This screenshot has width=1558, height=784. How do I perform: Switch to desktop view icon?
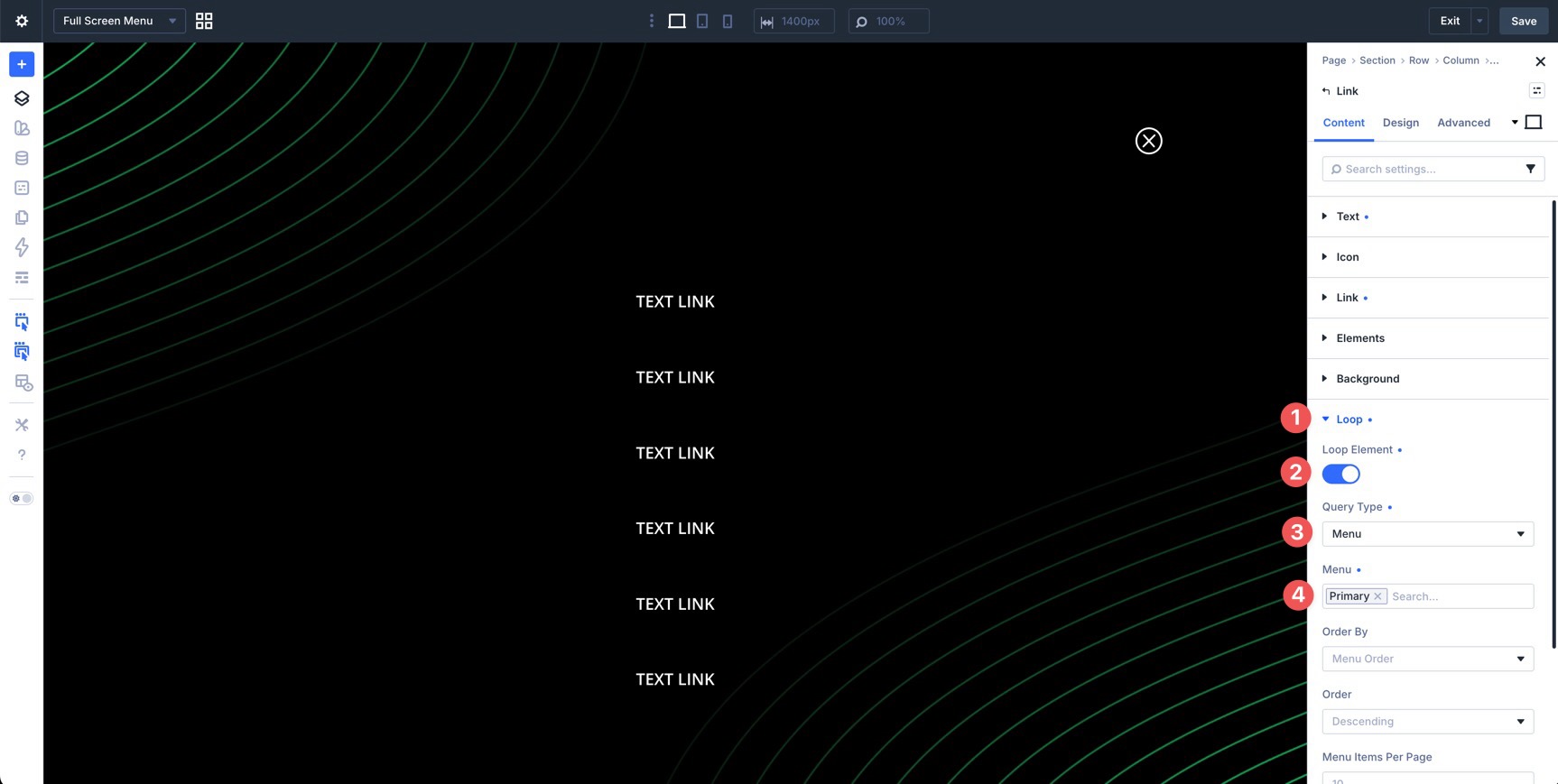(677, 21)
